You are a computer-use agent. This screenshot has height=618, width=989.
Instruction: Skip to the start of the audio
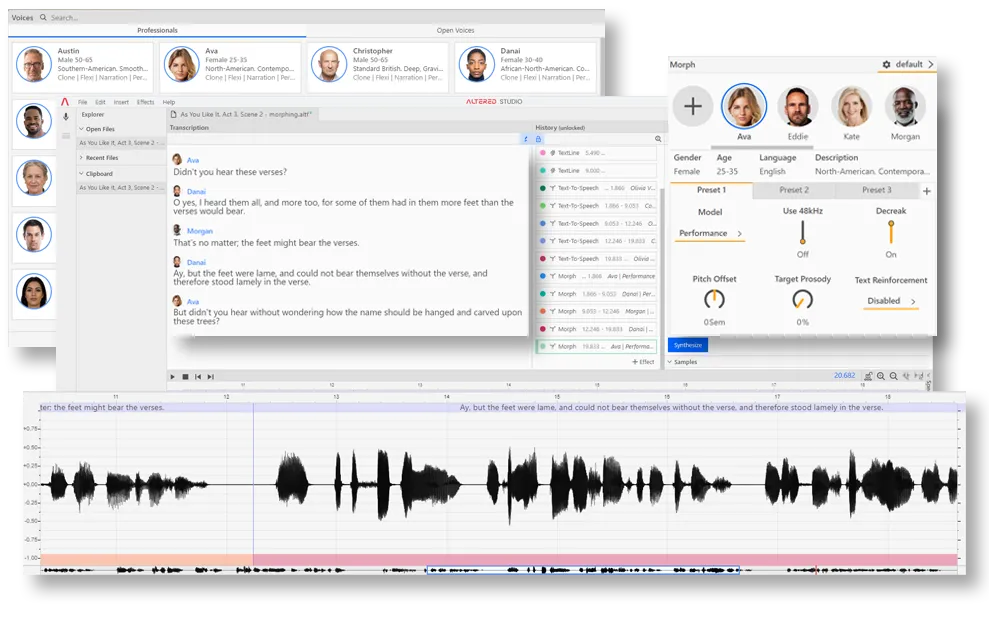point(198,376)
